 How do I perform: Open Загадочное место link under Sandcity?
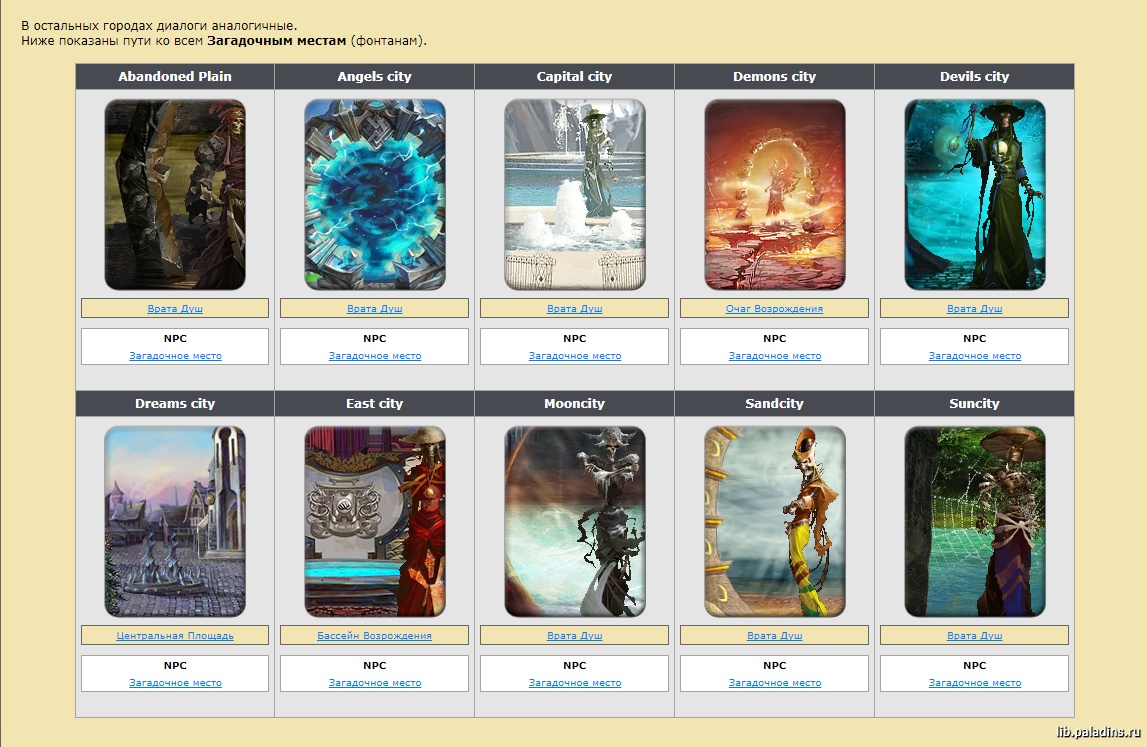pyautogui.click(x=775, y=683)
